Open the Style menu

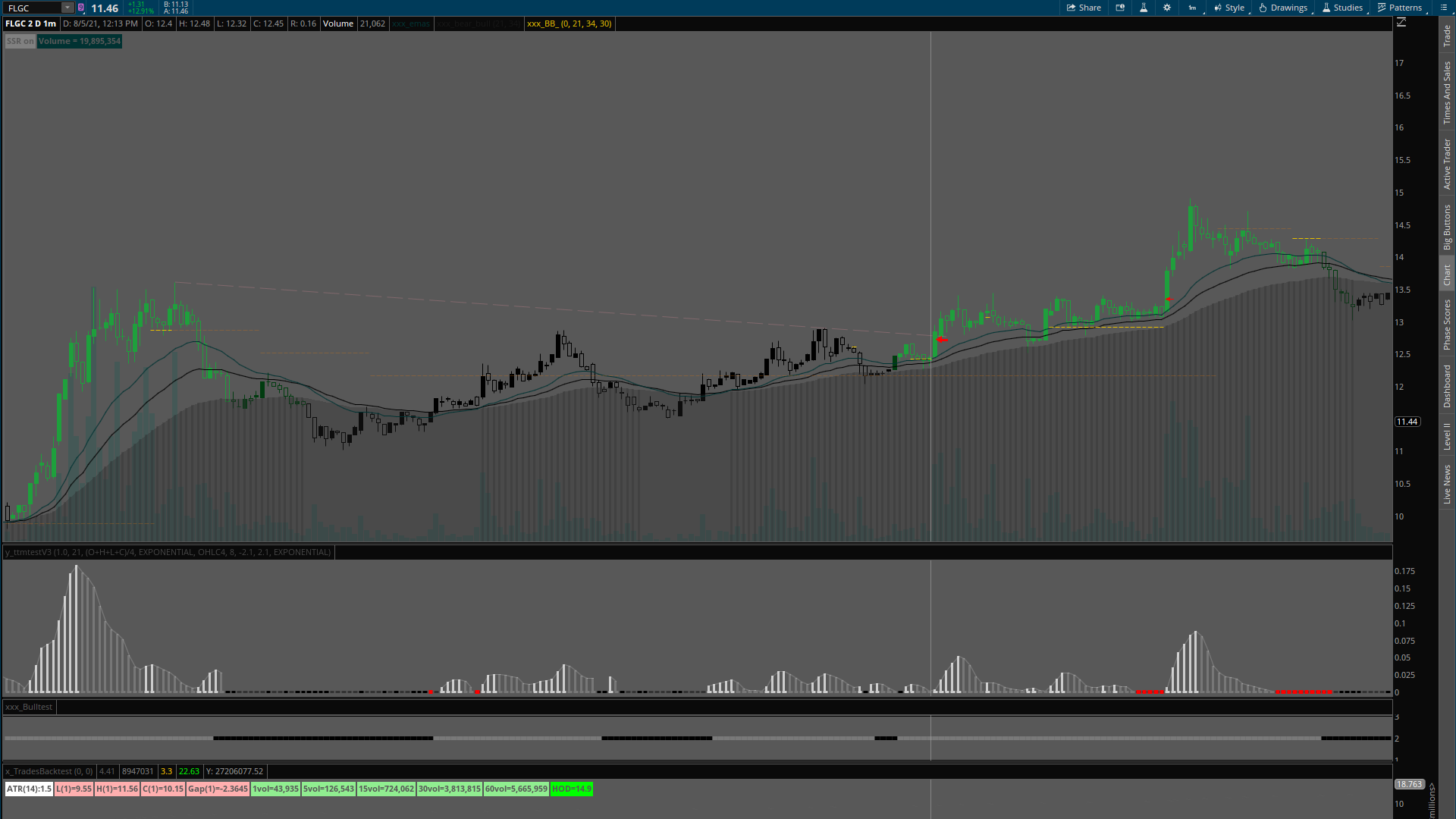point(1229,8)
